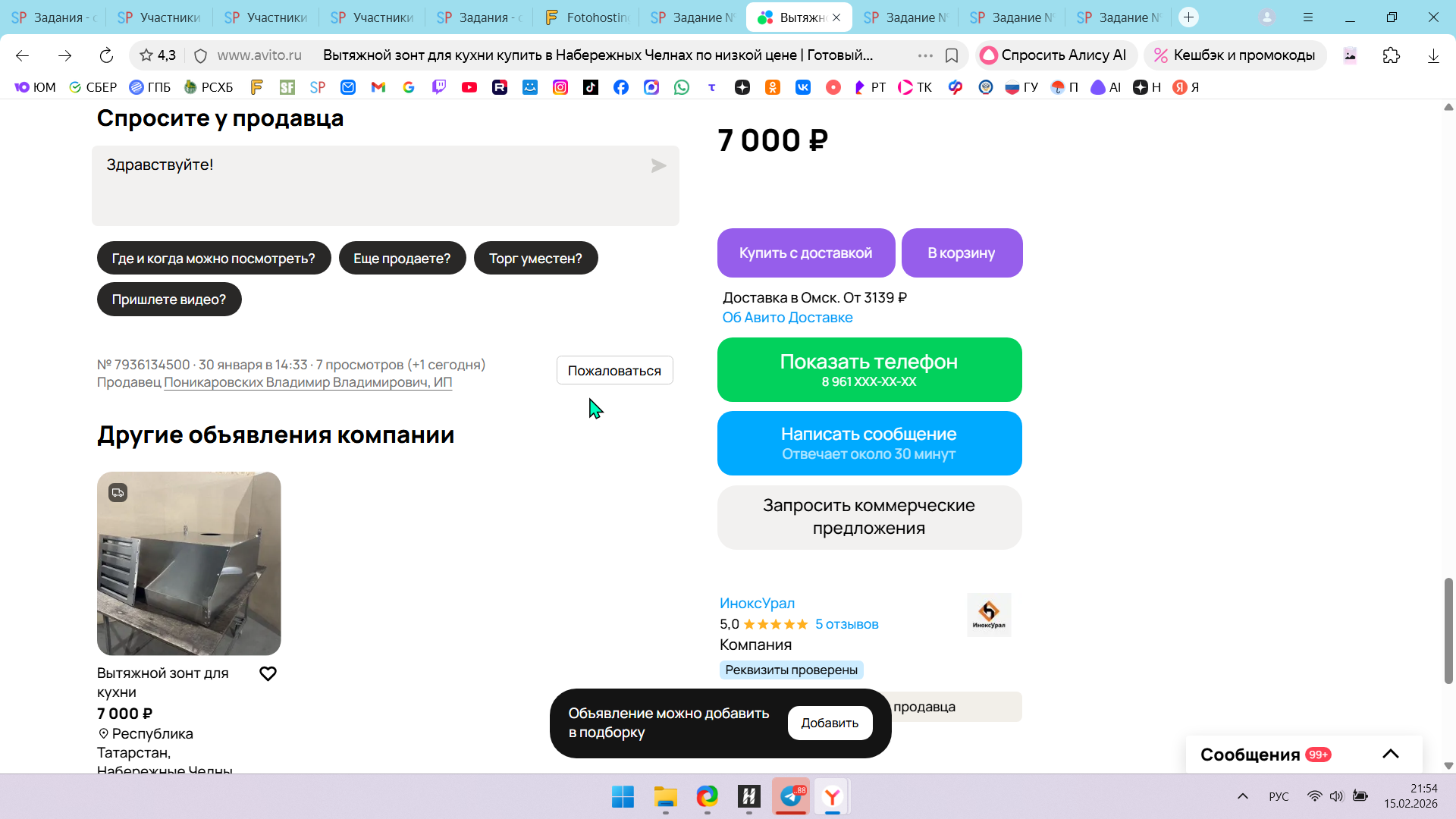Open the YouTube bookmark icon

click(469, 87)
